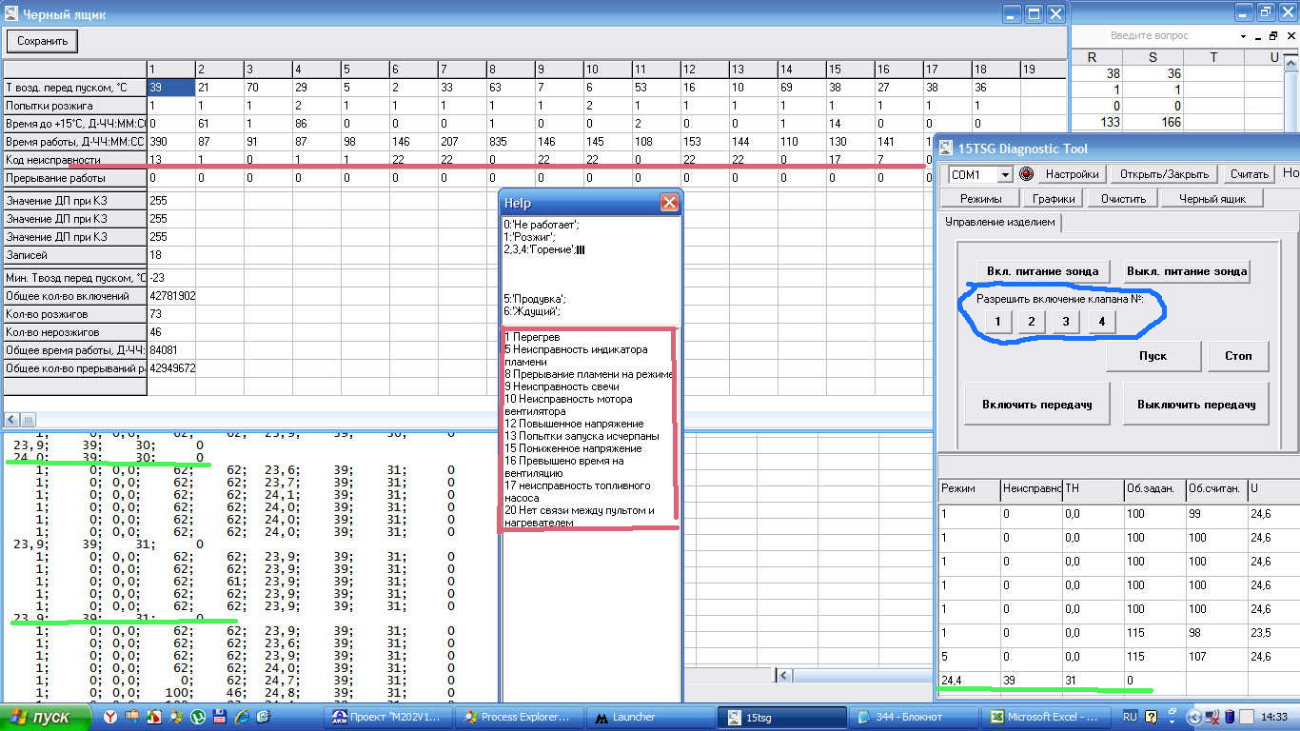
Task: Close the Help popup window
Action: pos(669,203)
